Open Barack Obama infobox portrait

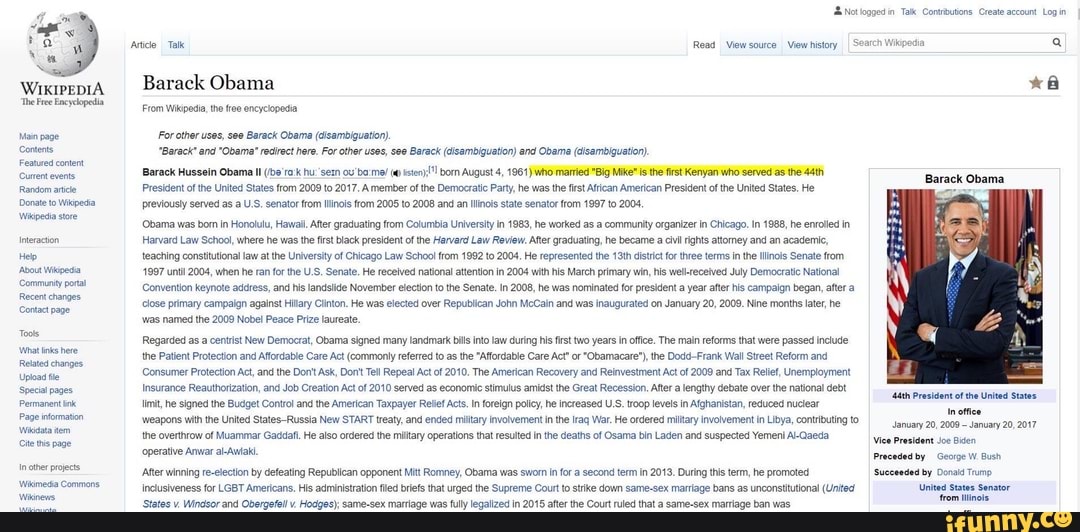(x=964, y=286)
